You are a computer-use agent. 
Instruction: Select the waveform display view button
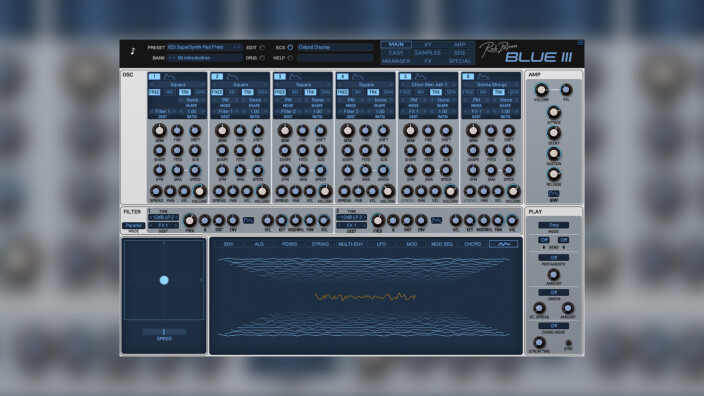[503, 244]
